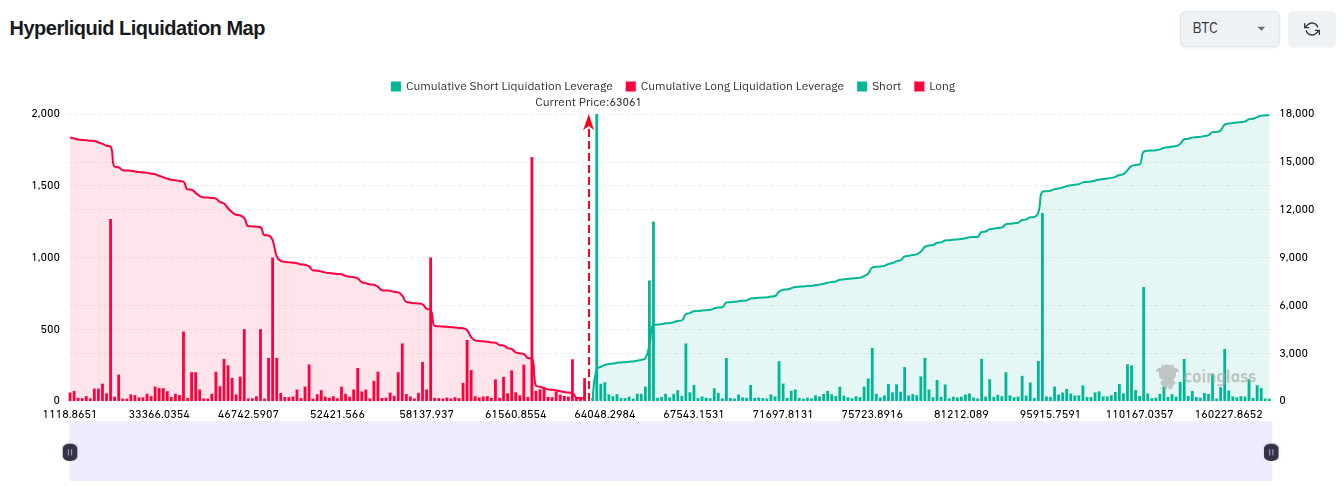Screen dimensions: 1343x486
Task: Click right axis value 15,000
Action: pos(1296,161)
